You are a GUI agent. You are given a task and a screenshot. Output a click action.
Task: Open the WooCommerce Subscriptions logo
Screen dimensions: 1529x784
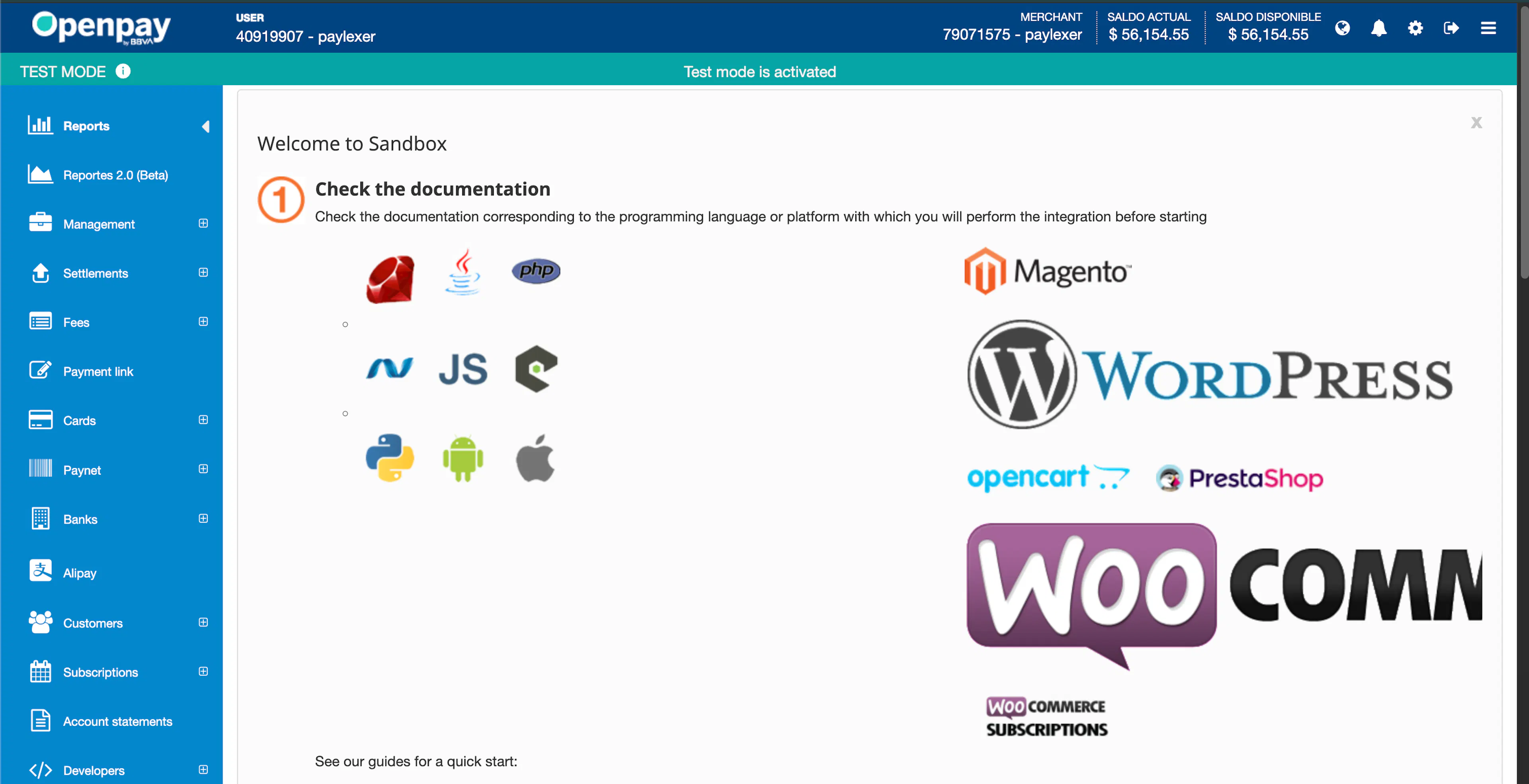tap(1047, 717)
